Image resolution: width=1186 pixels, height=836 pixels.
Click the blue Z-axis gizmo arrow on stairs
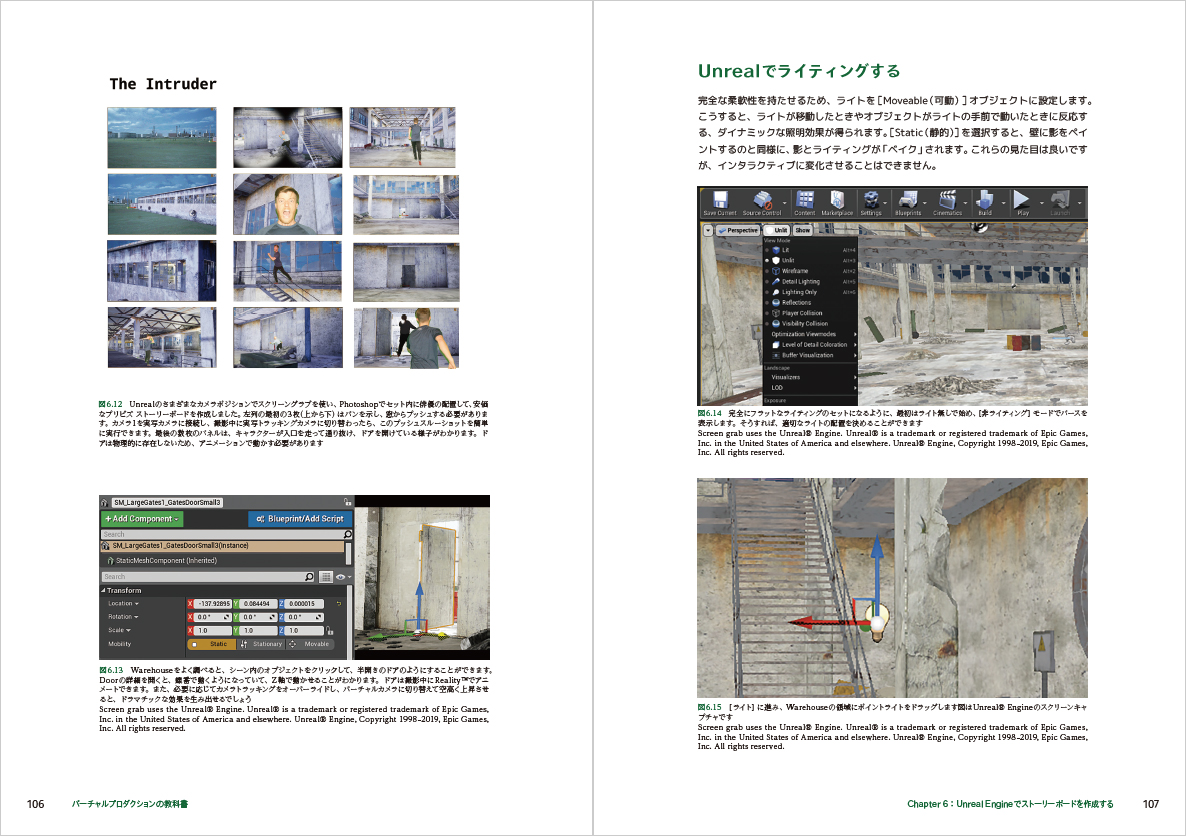tap(875, 565)
